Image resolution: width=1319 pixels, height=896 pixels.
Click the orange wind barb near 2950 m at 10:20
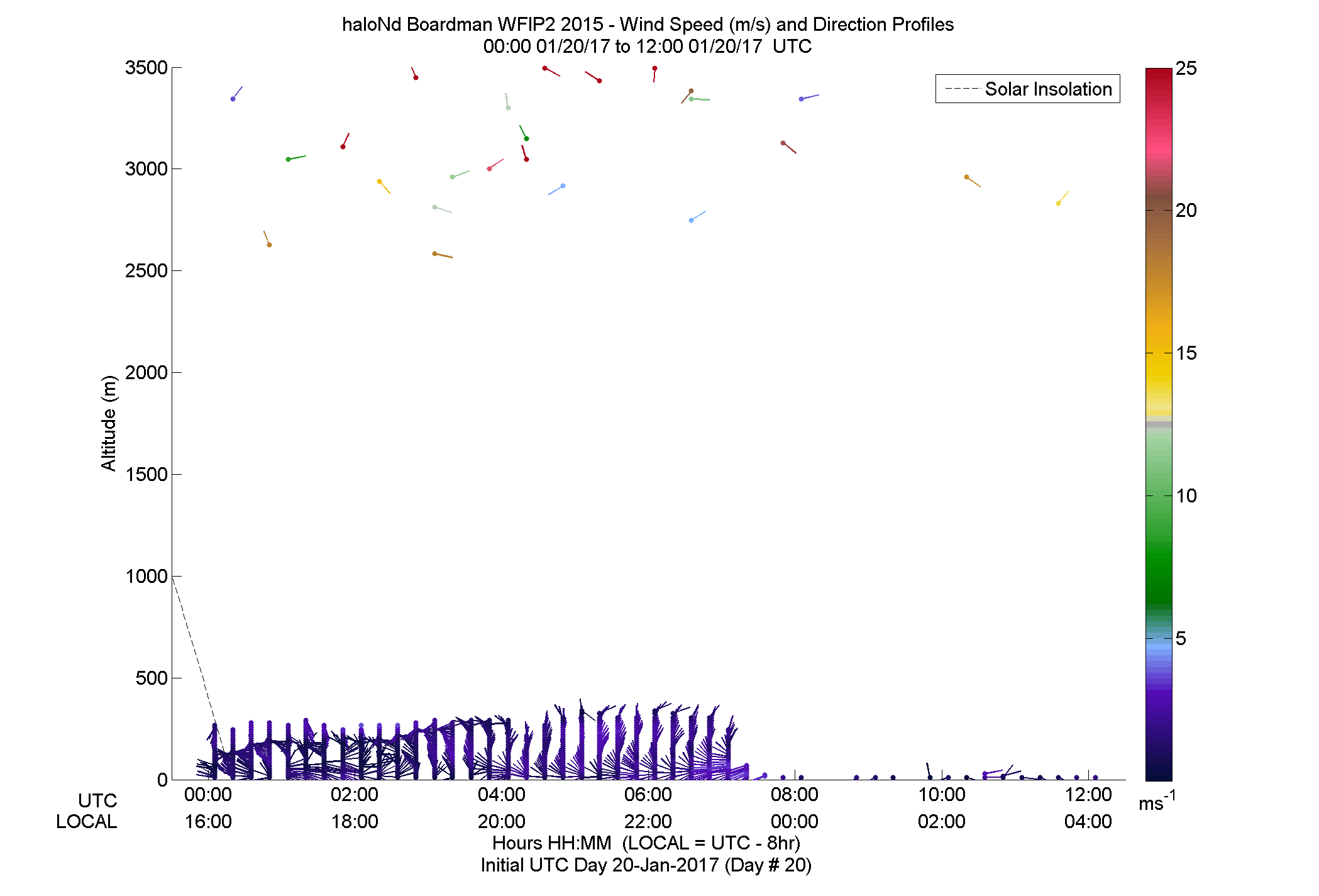tap(973, 182)
